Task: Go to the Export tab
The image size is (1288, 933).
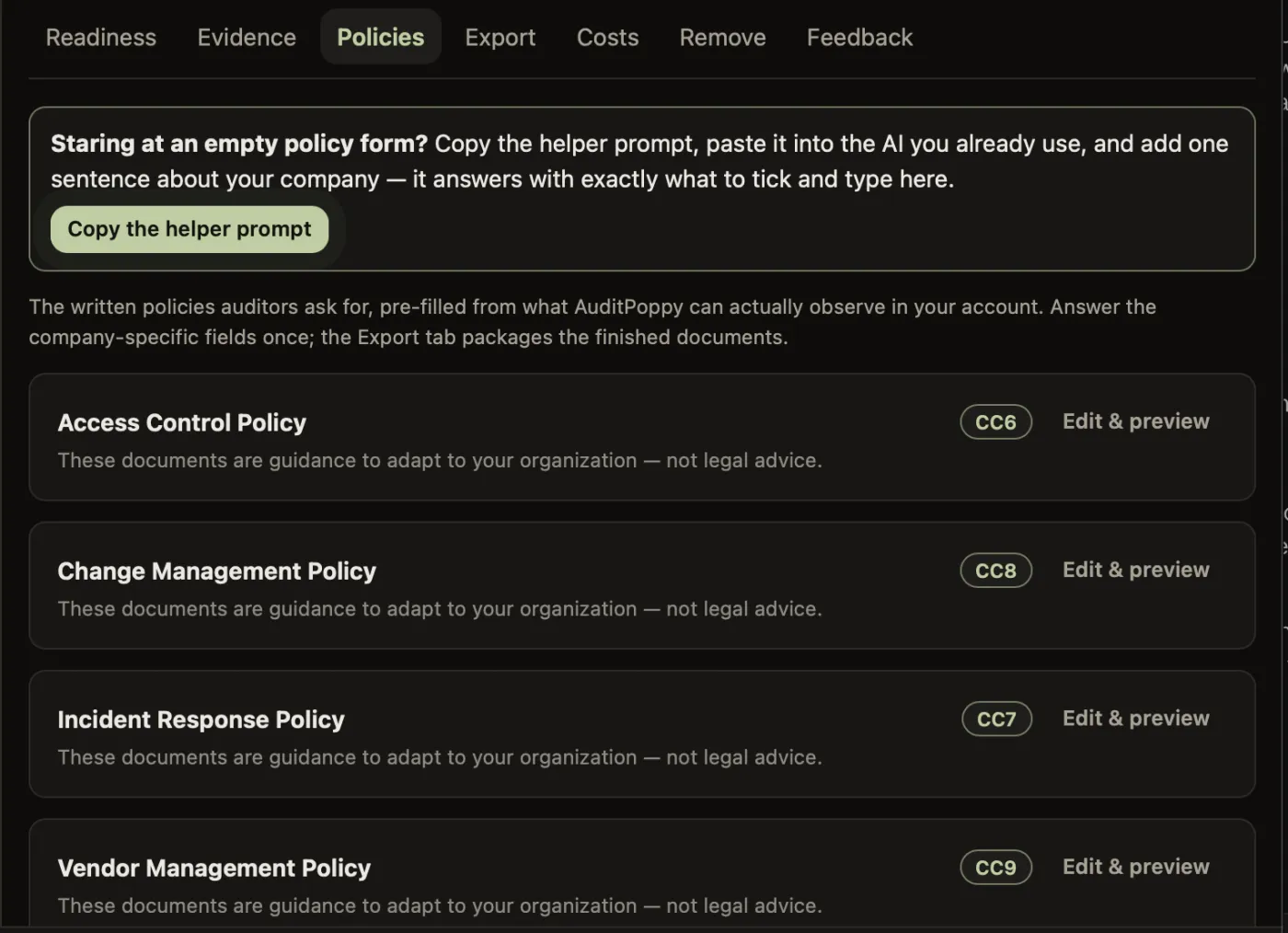Action: (500, 37)
